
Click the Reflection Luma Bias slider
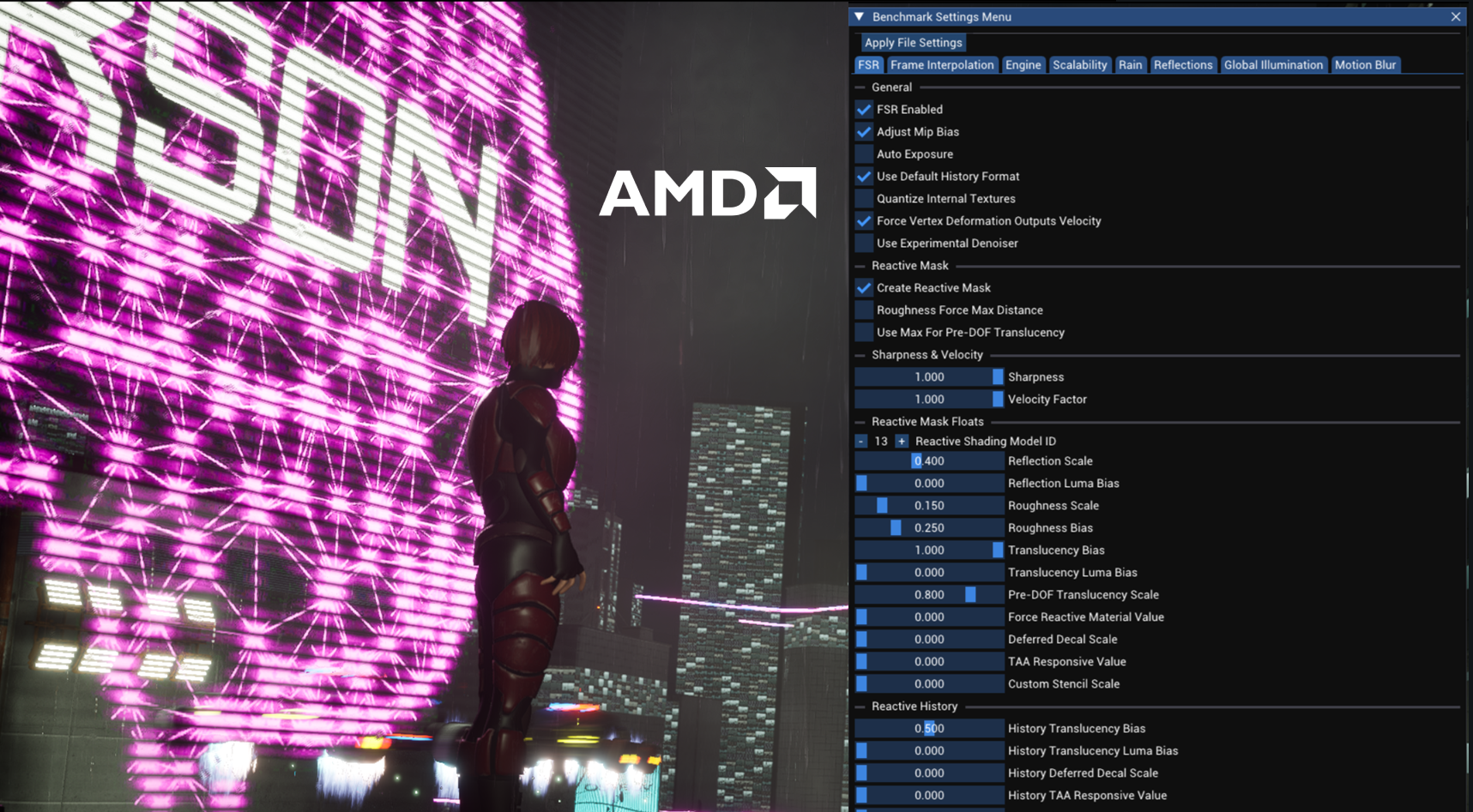pos(929,483)
